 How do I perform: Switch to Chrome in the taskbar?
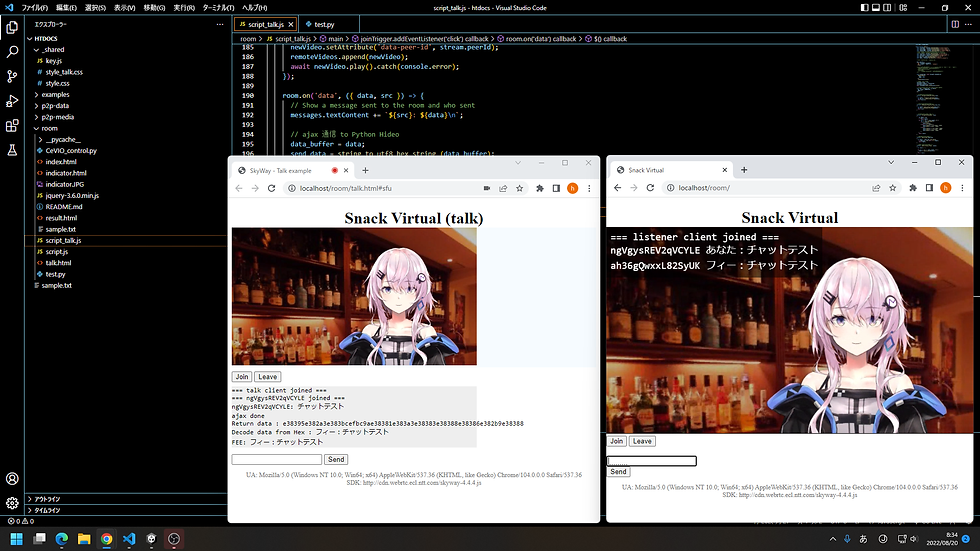[106, 539]
